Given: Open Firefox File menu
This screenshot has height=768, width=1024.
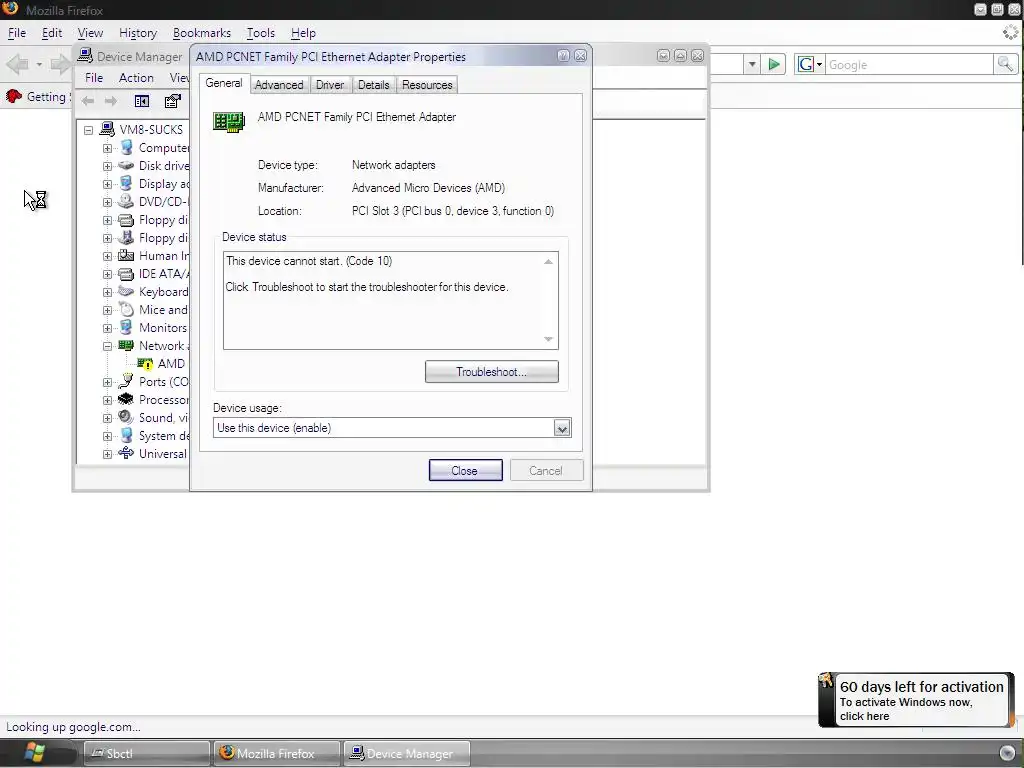Looking at the screenshot, I should [x=17, y=33].
